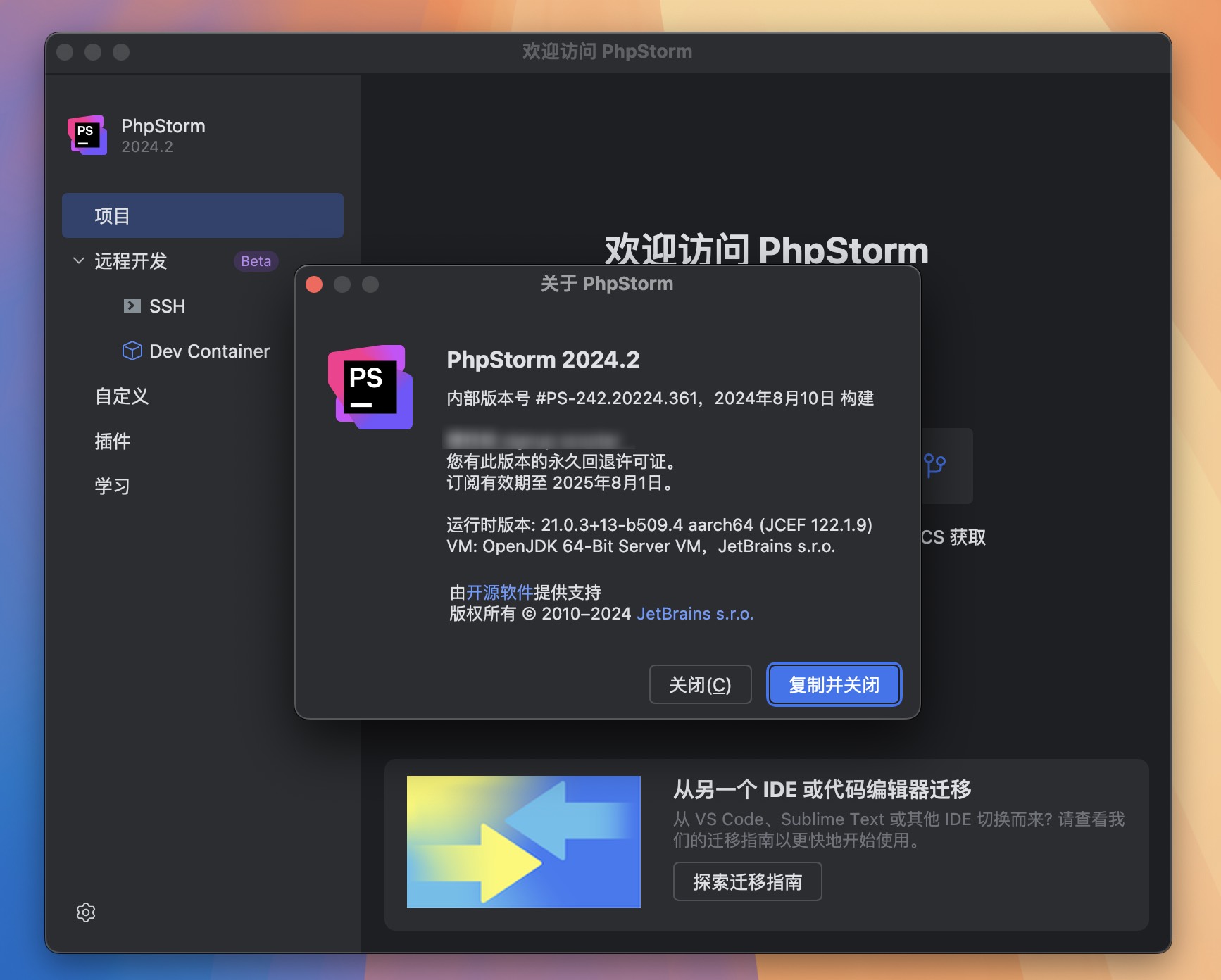Screen dimensions: 1221x980
Task: Close the About PhpStorm dialog with red button
Action: click(x=314, y=284)
